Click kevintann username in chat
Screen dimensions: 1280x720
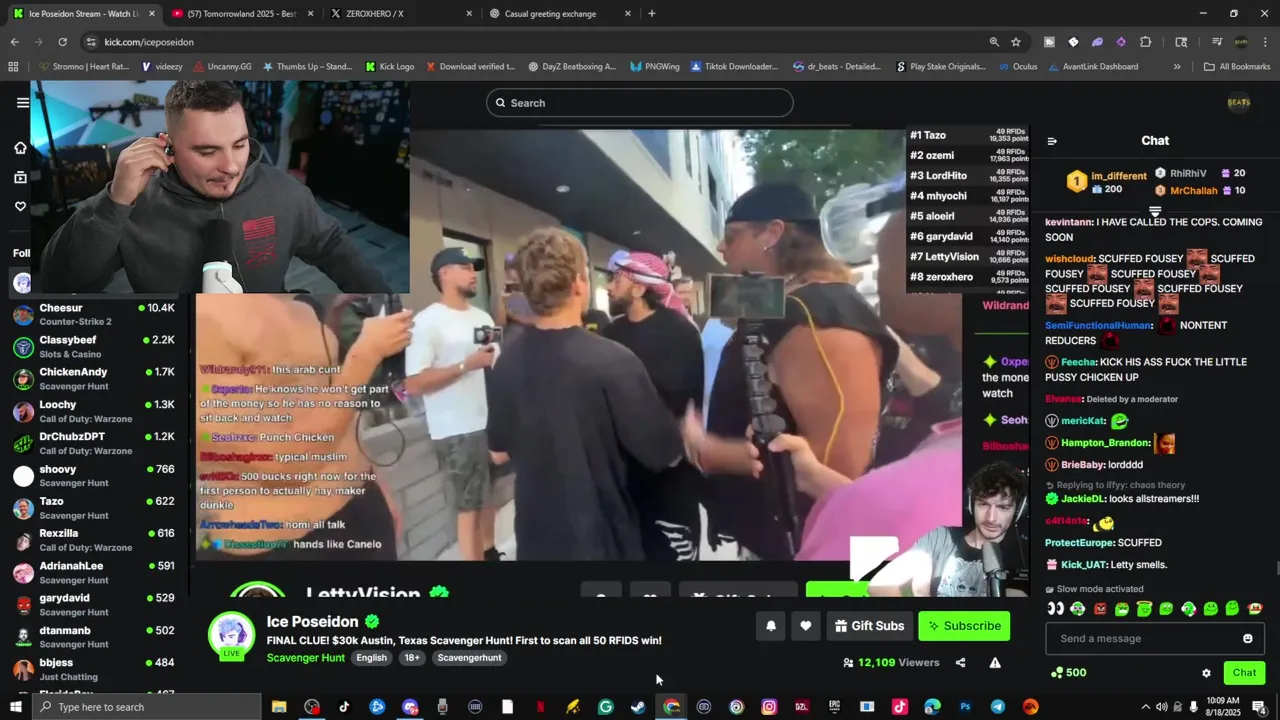point(1069,222)
